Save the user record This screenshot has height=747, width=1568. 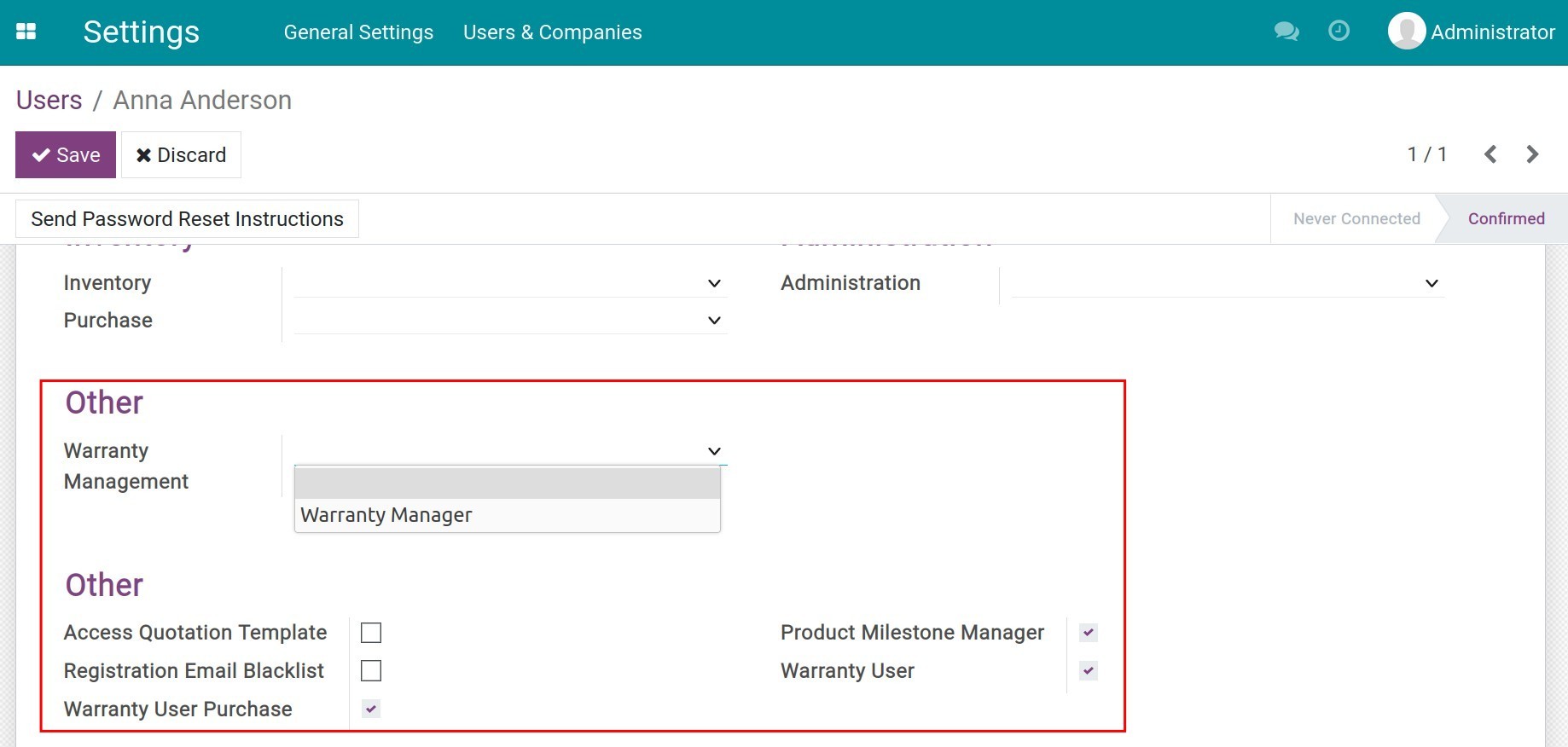pos(66,155)
